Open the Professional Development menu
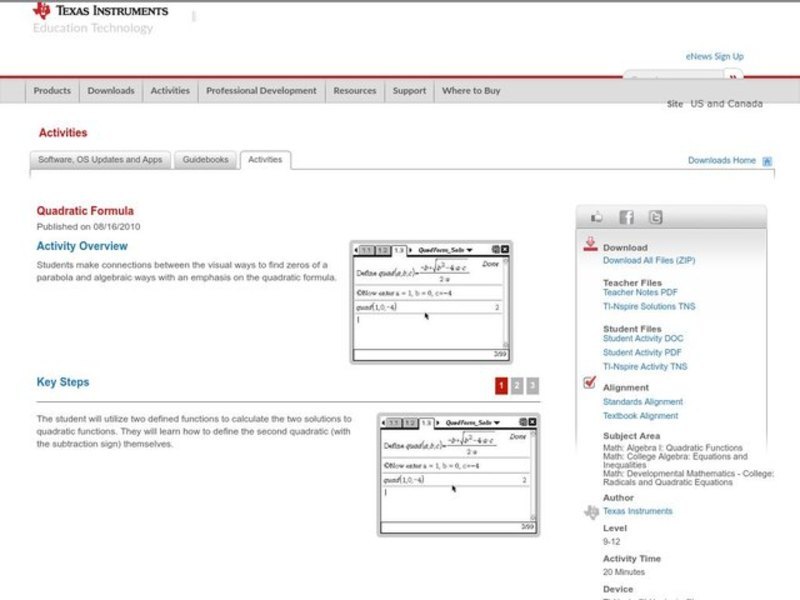The height and width of the screenshot is (600, 800). click(x=261, y=91)
